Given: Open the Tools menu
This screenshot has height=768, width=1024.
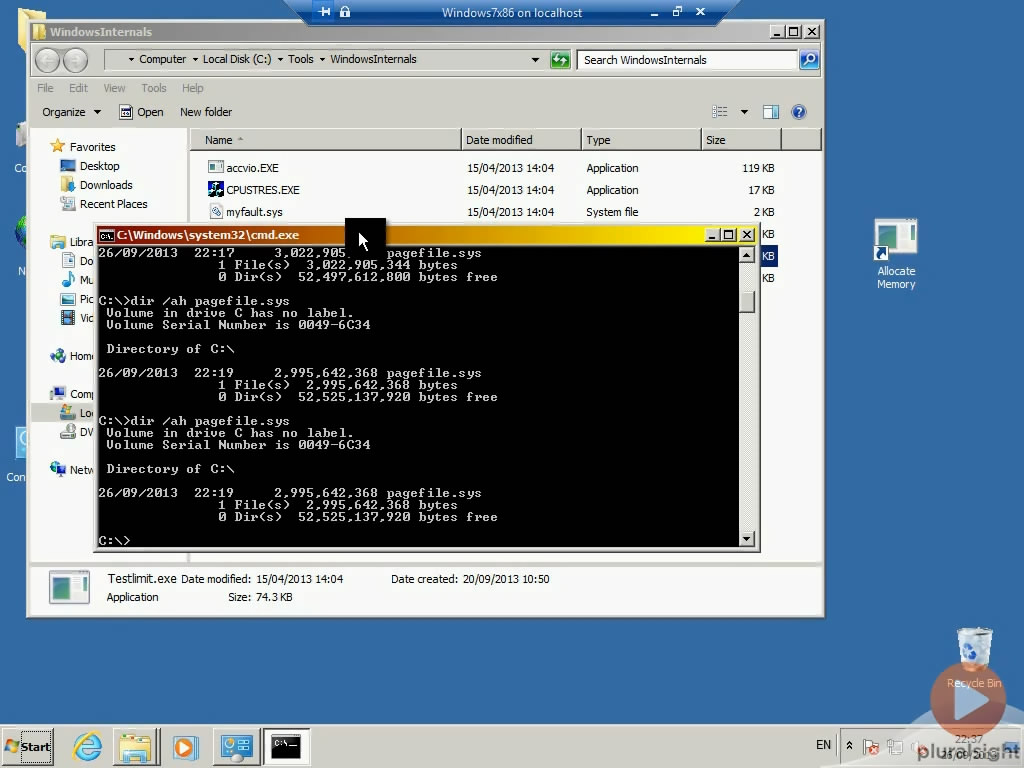Looking at the screenshot, I should [153, 88].
